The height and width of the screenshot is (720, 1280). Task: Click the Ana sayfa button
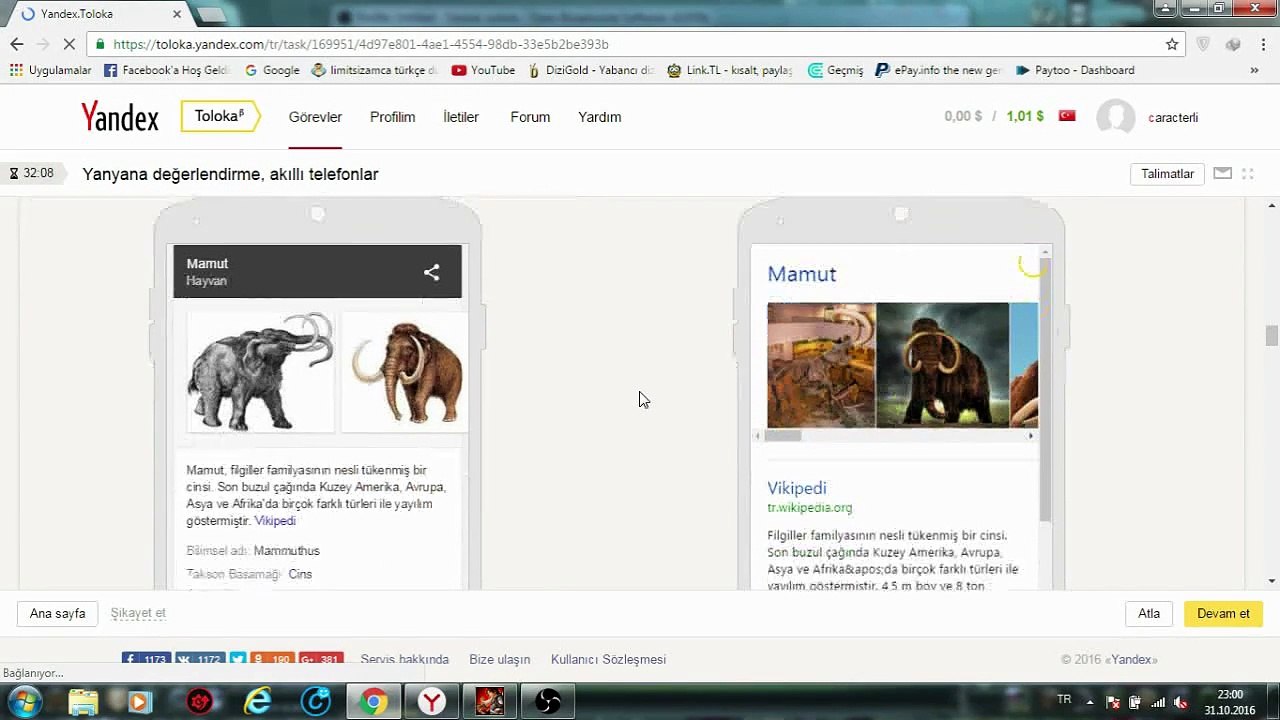[57, 613]
